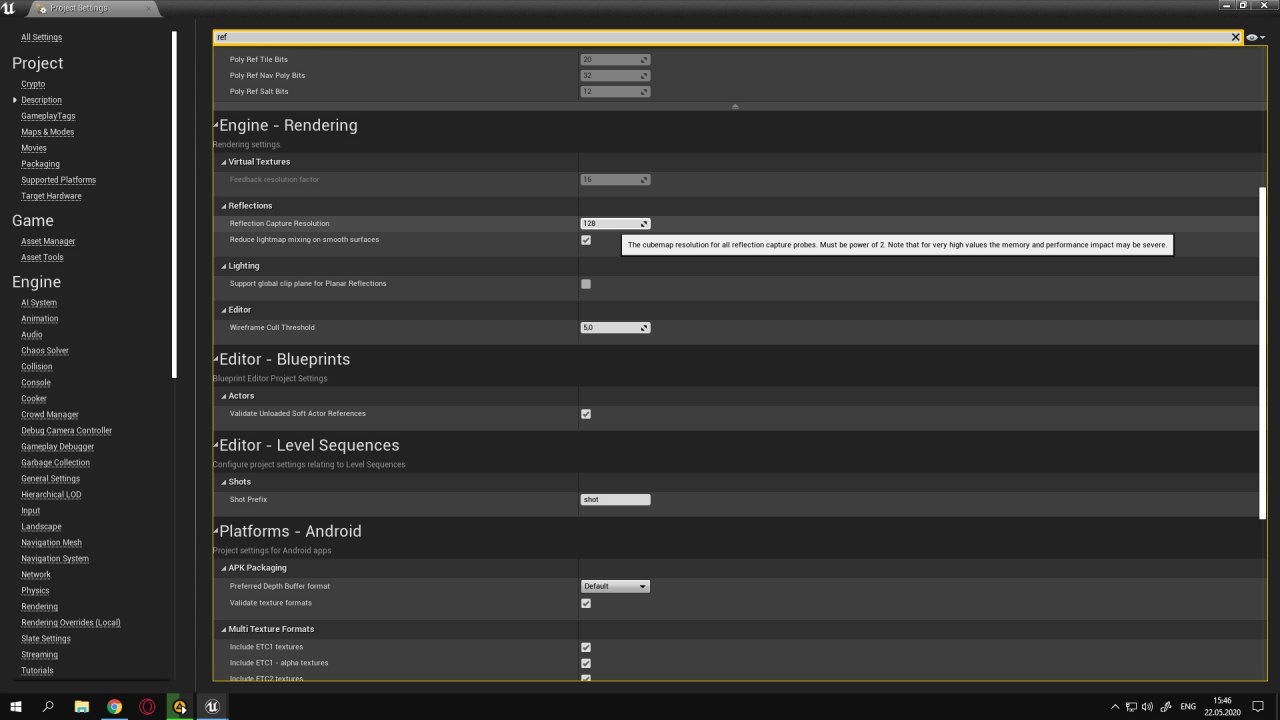Click the main settings vertical scrollbar
The image size is (1280, 720).
tap(1263, 352)
